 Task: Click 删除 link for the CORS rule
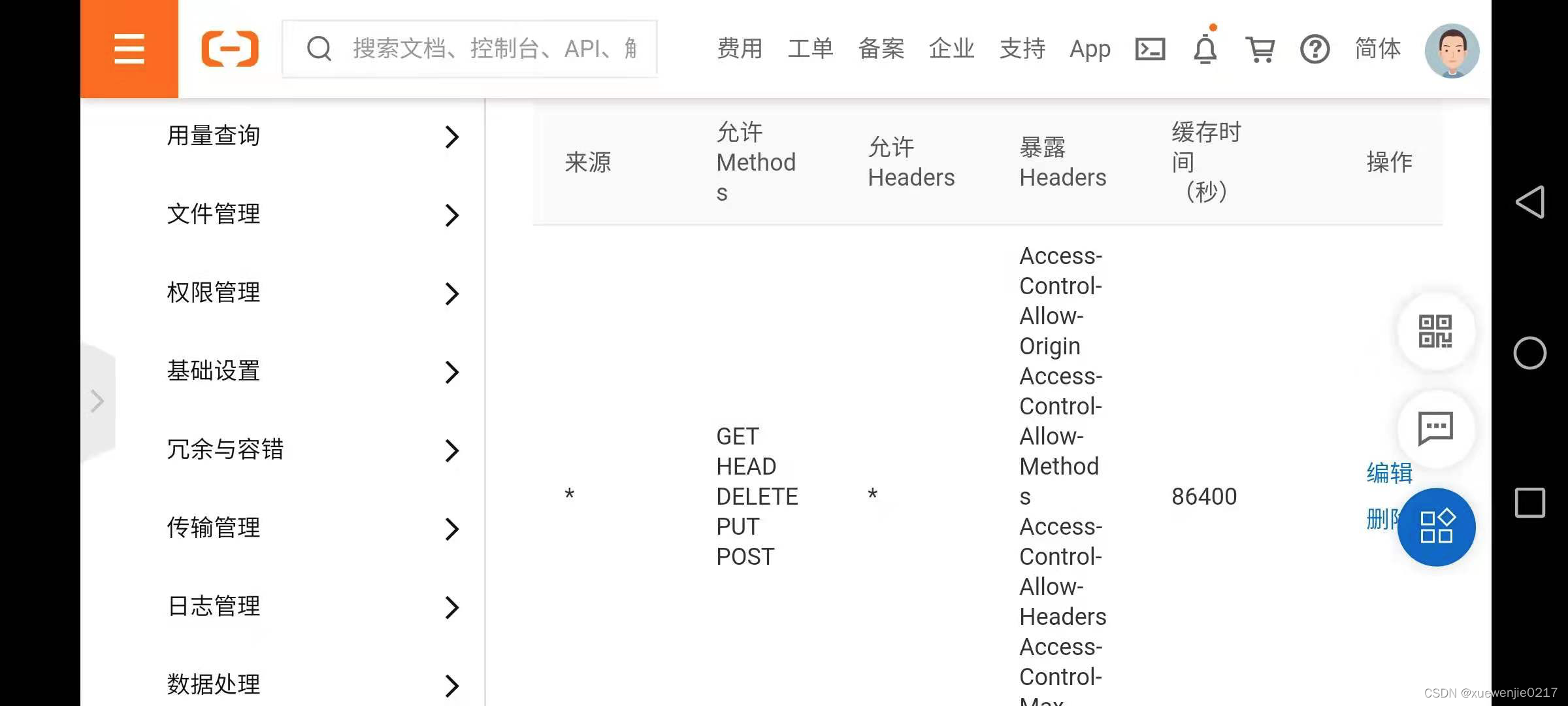click(x=1382, y=520)
